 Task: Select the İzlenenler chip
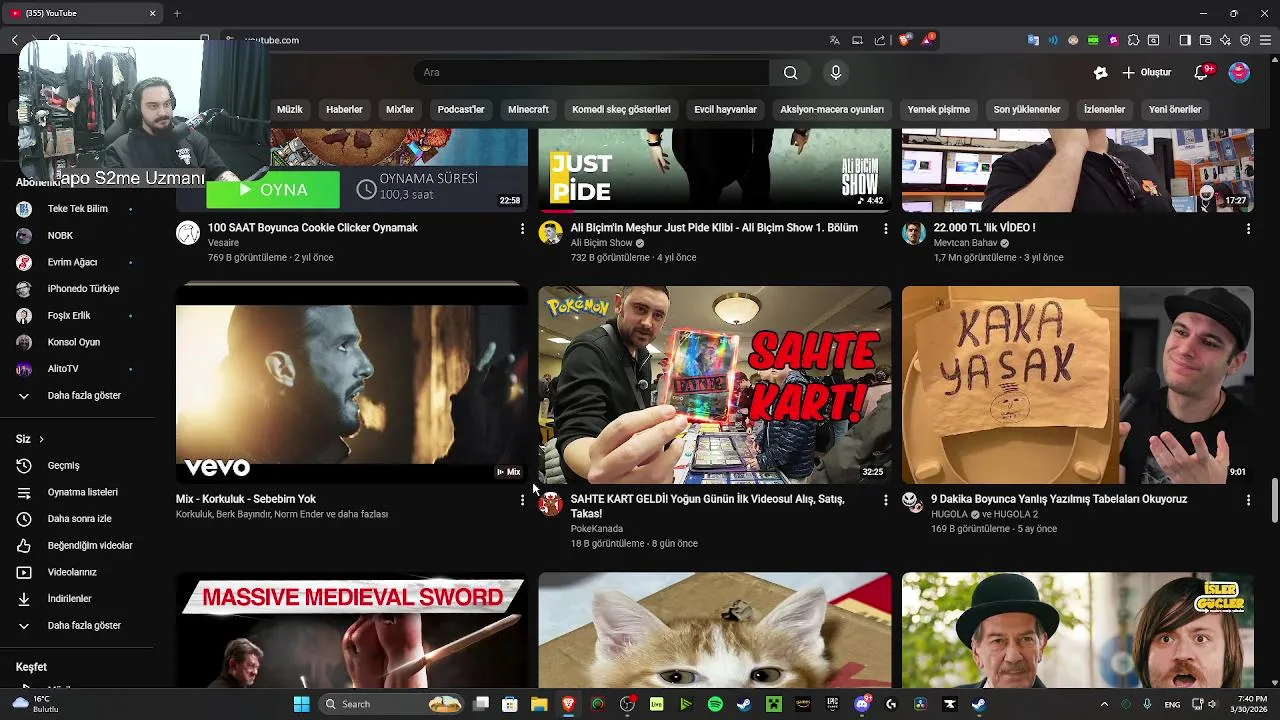click(1105, 109)
